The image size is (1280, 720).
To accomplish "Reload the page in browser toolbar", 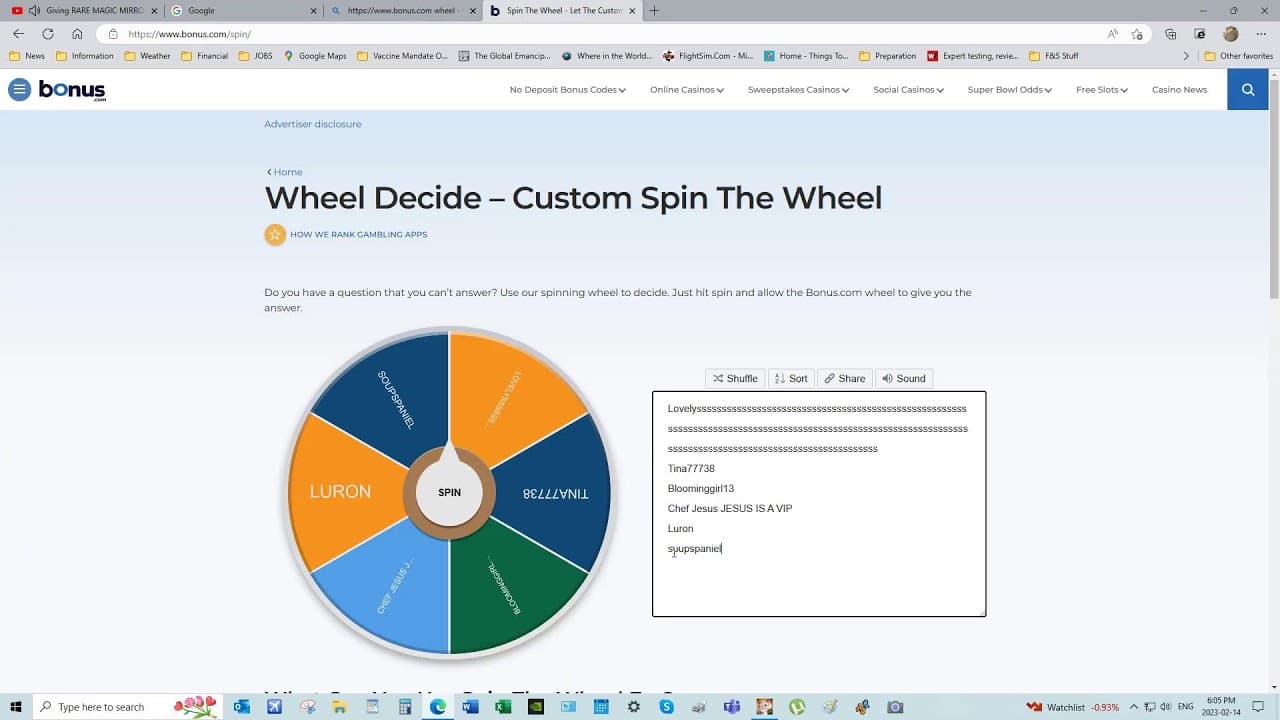I will click(x=47, y=34).
